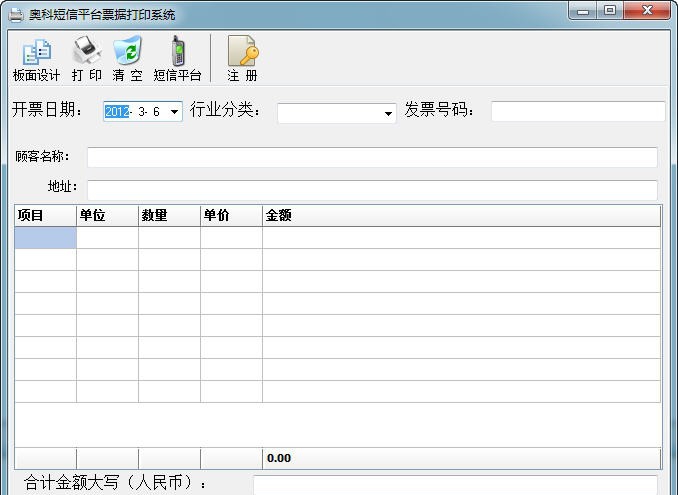Select the highlighted first-row 项目 cell

tap(45, 238)
